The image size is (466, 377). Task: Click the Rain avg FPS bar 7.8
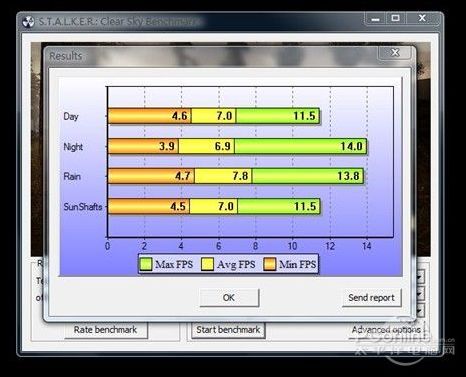coord(223,176)
